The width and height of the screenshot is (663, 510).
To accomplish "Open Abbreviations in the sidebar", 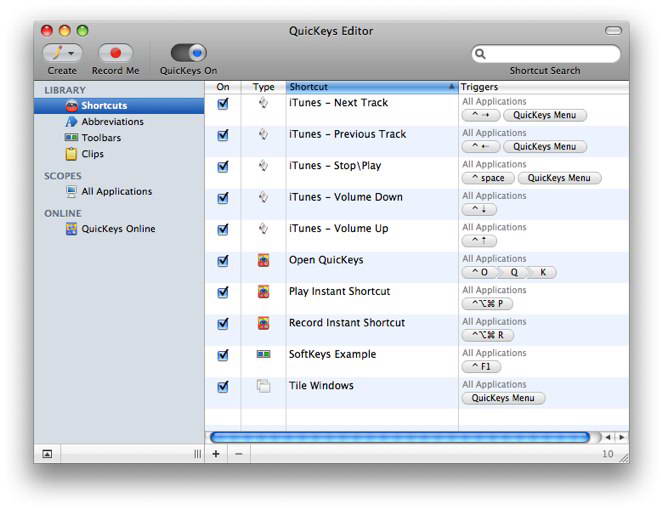I will [112, 122].
